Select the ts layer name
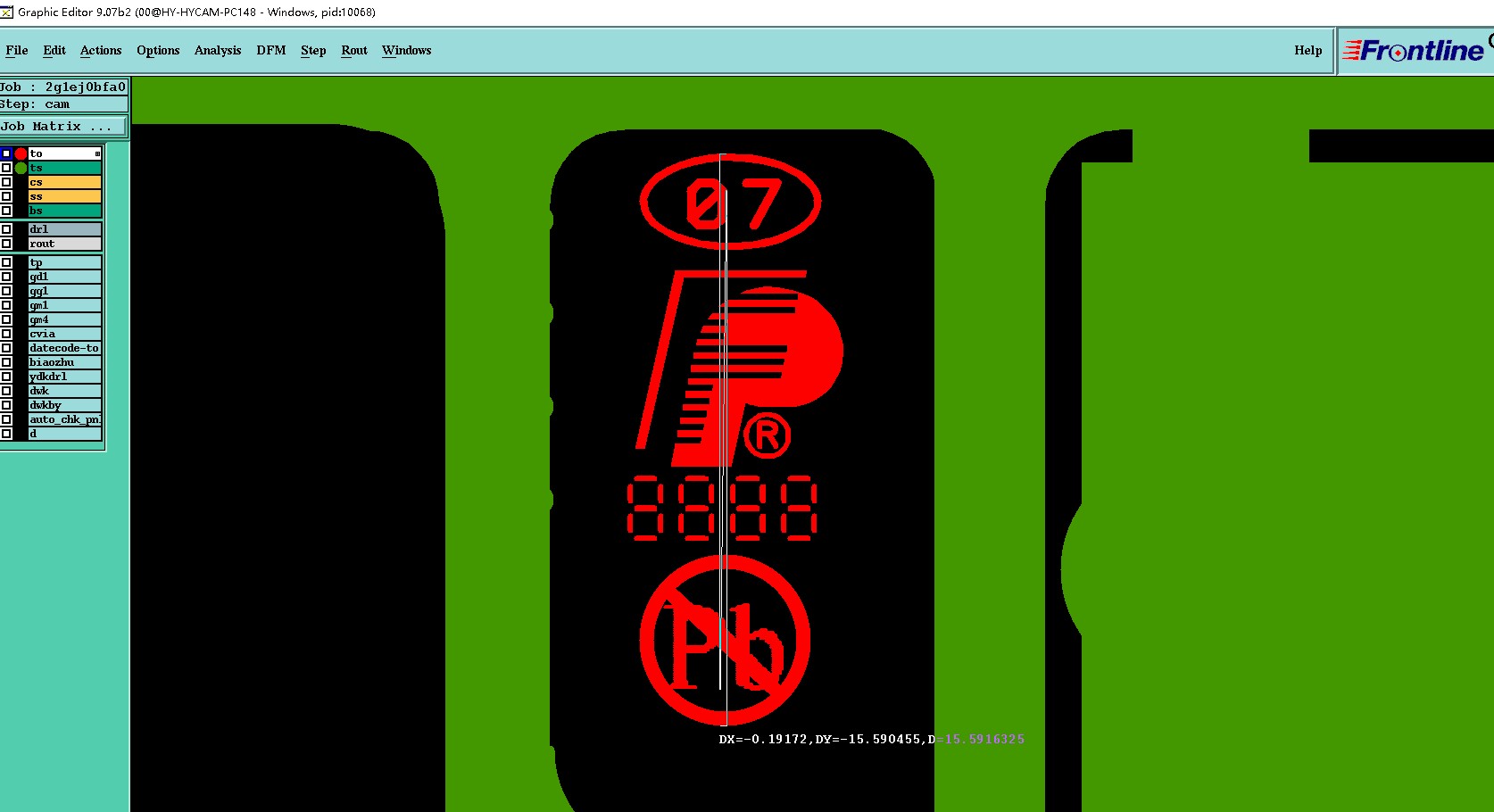The width and height of the screenshot is (1494, 812). [x=64, y=168]
